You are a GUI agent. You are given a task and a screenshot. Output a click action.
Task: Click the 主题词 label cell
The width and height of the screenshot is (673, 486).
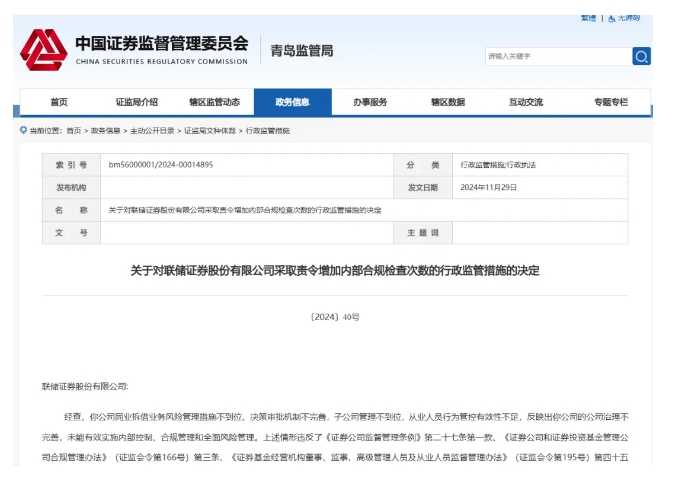coord(423,233)
